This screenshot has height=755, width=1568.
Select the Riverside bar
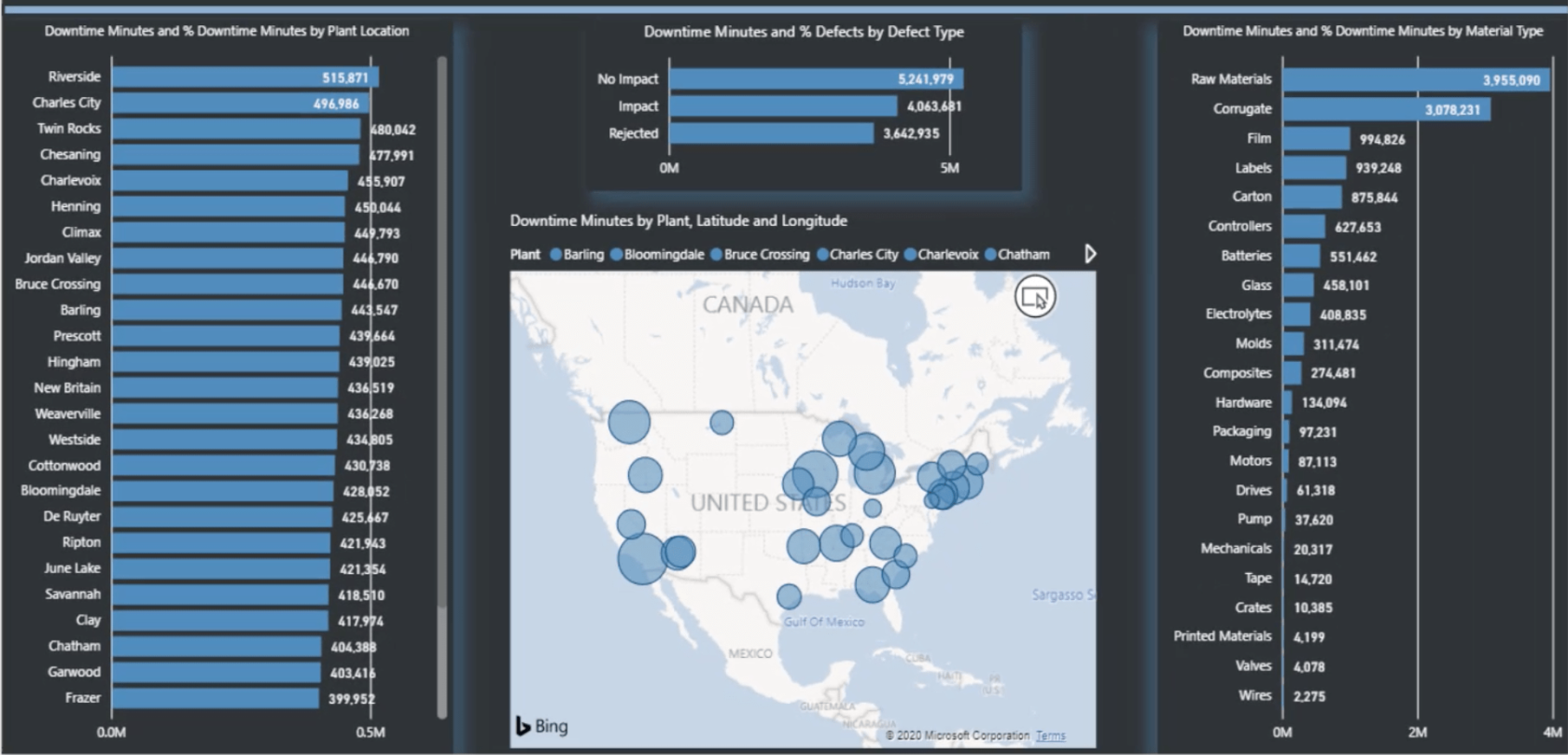[x=245, y=77]
